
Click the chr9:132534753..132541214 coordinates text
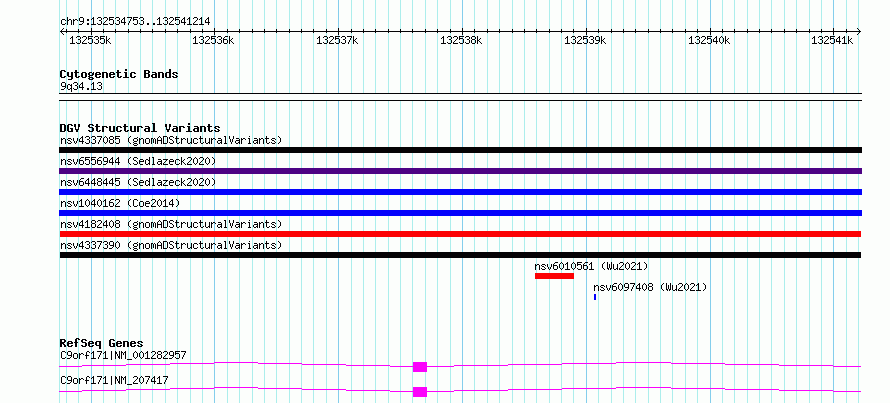click(x=135, y=21)
